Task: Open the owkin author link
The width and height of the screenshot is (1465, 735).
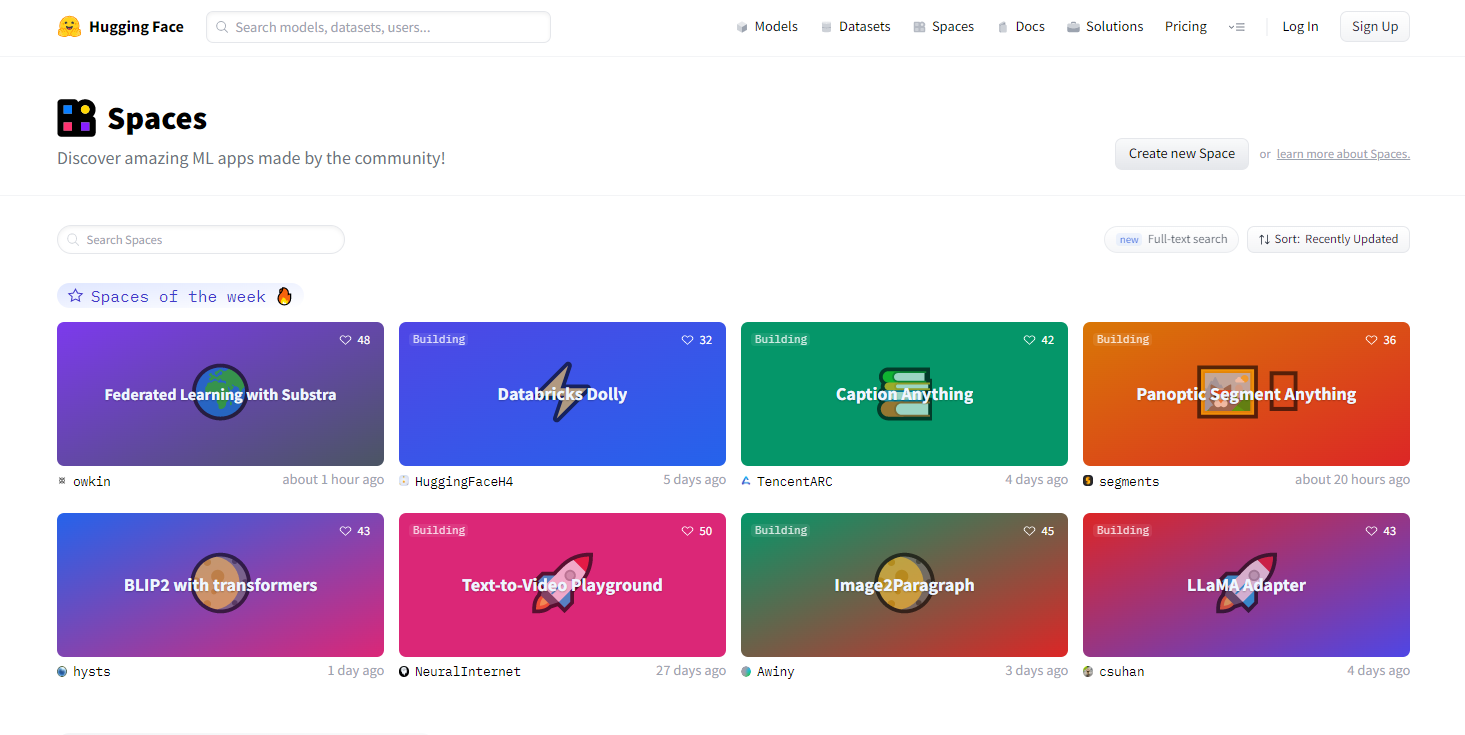Action: click(92, 481)
